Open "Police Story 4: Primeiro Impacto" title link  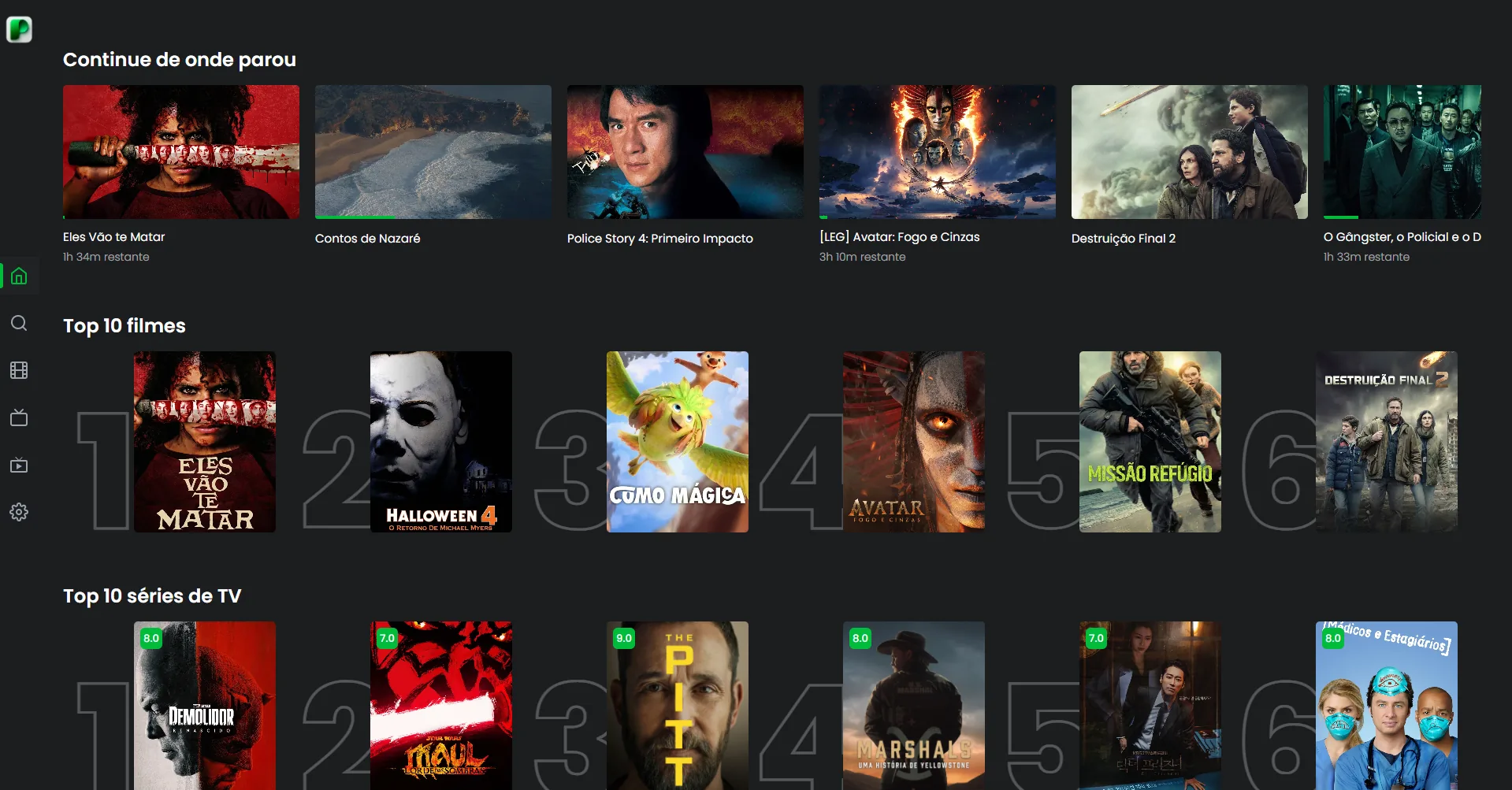660,239
